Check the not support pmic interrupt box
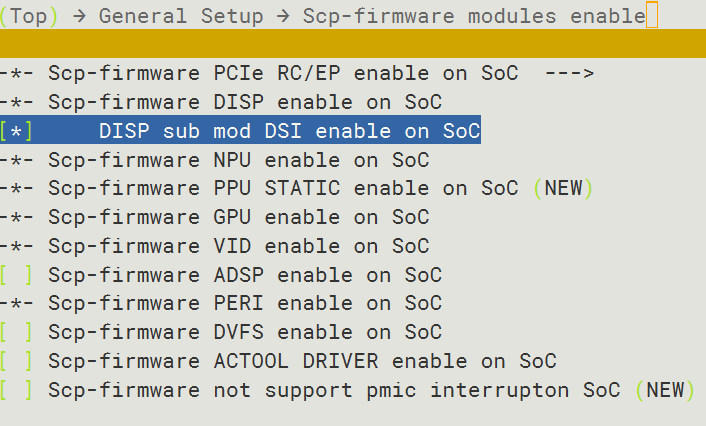 coord(16,390)
